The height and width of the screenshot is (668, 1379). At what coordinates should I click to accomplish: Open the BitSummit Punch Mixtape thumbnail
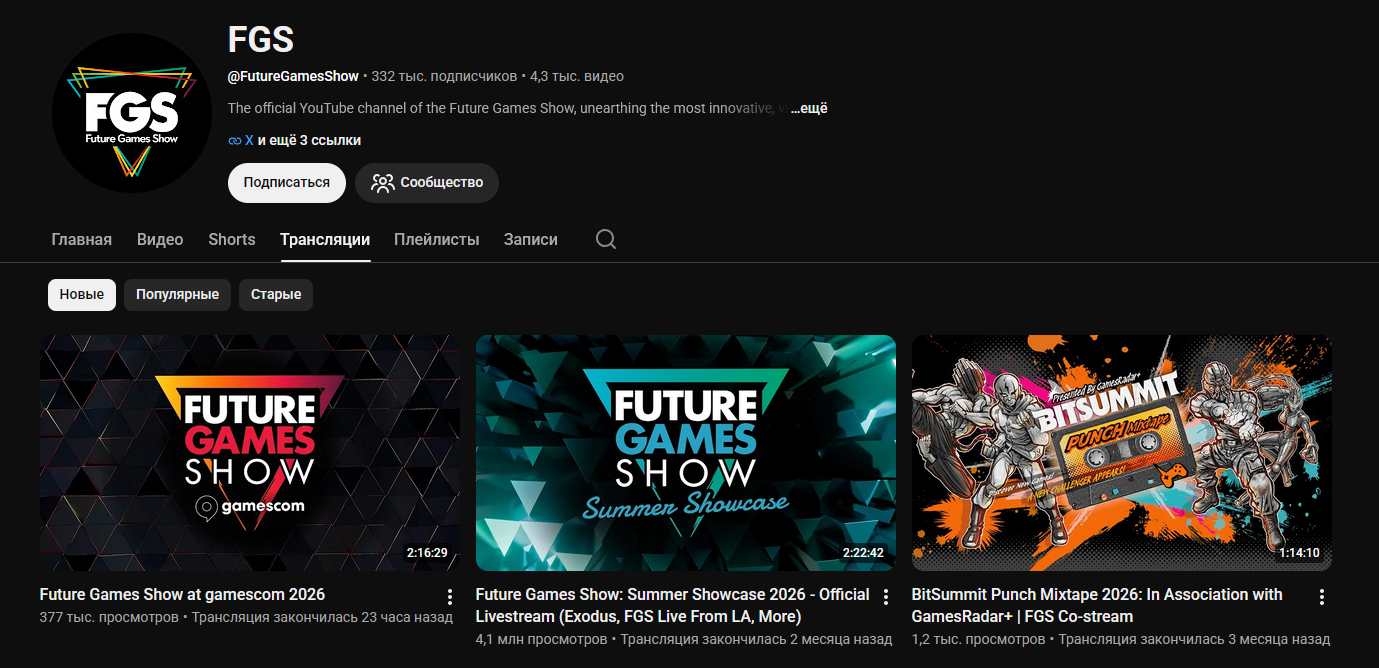1122,453
